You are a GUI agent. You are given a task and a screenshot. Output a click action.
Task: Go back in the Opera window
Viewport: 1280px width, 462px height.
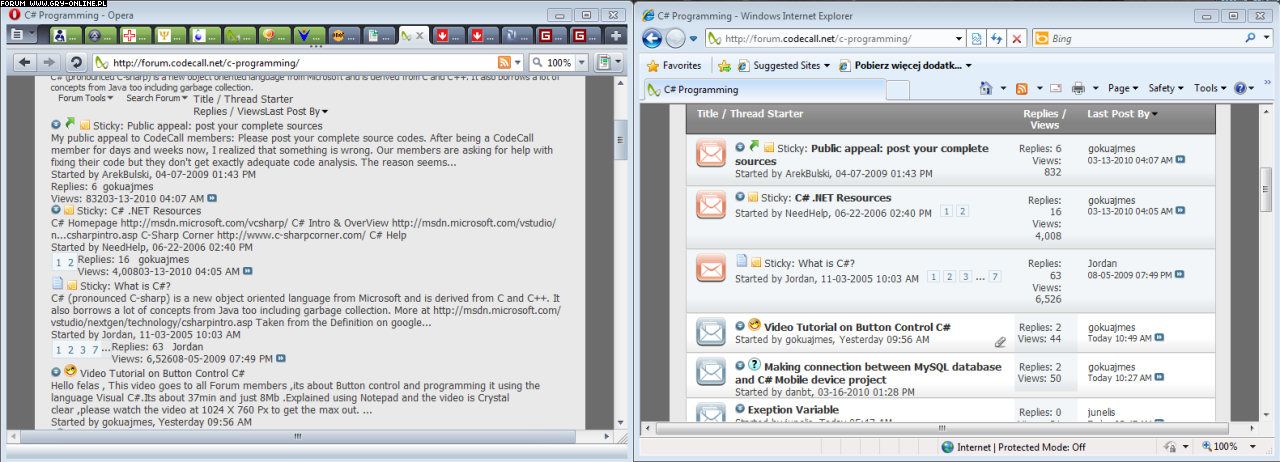(25, 62)
